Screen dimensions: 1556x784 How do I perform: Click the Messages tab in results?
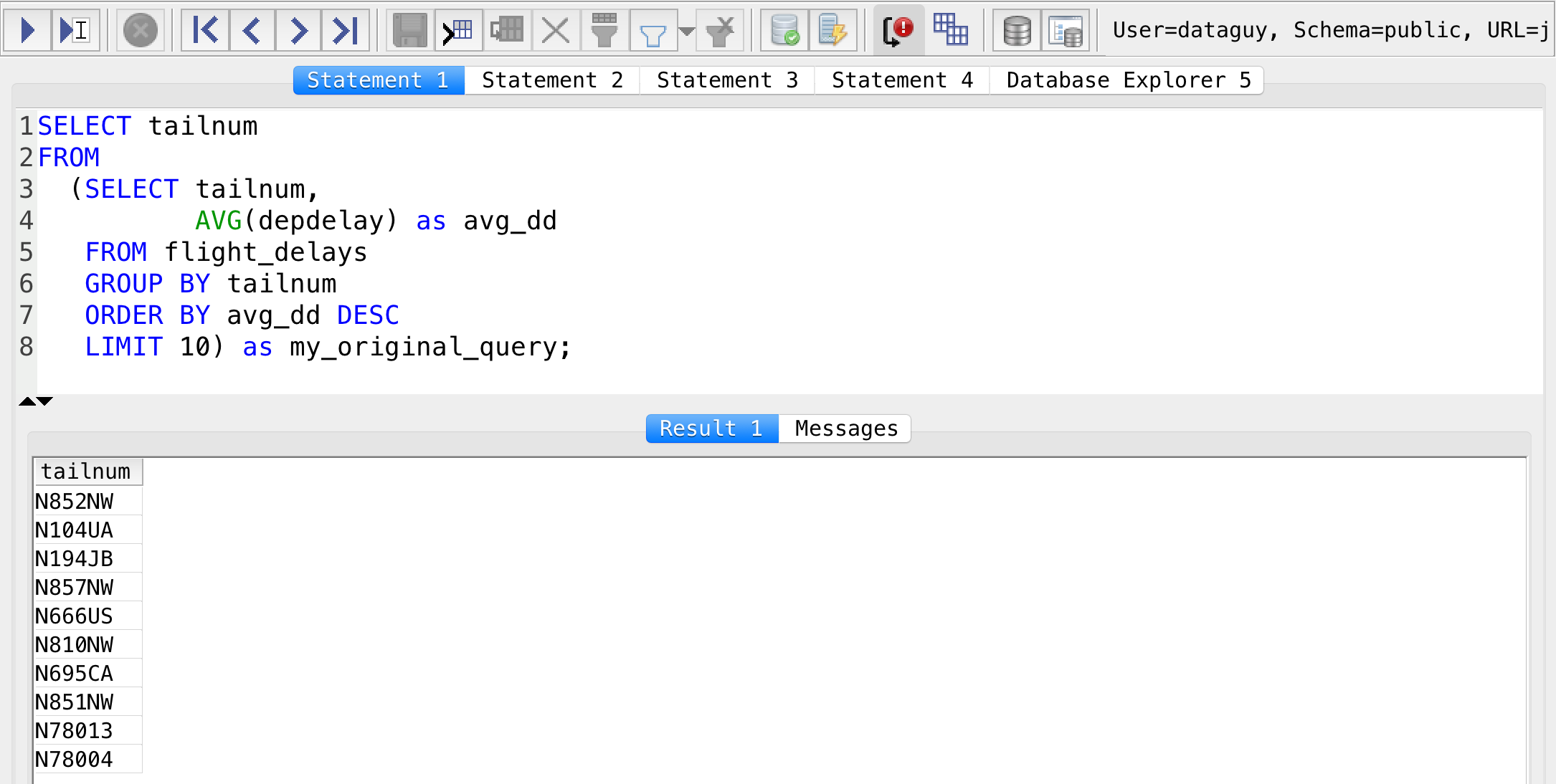(845, 428)
